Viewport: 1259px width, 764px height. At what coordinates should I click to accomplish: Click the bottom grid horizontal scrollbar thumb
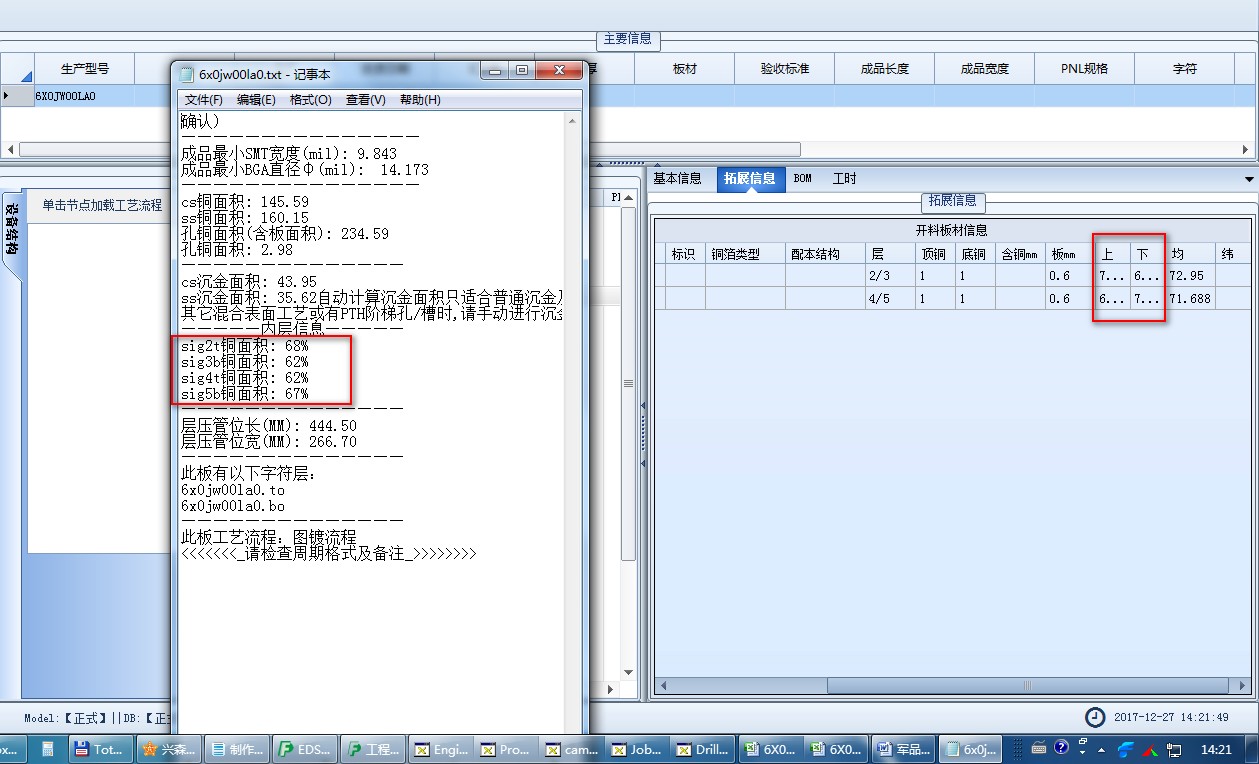pyautogui.click(x=1027, y=686)
